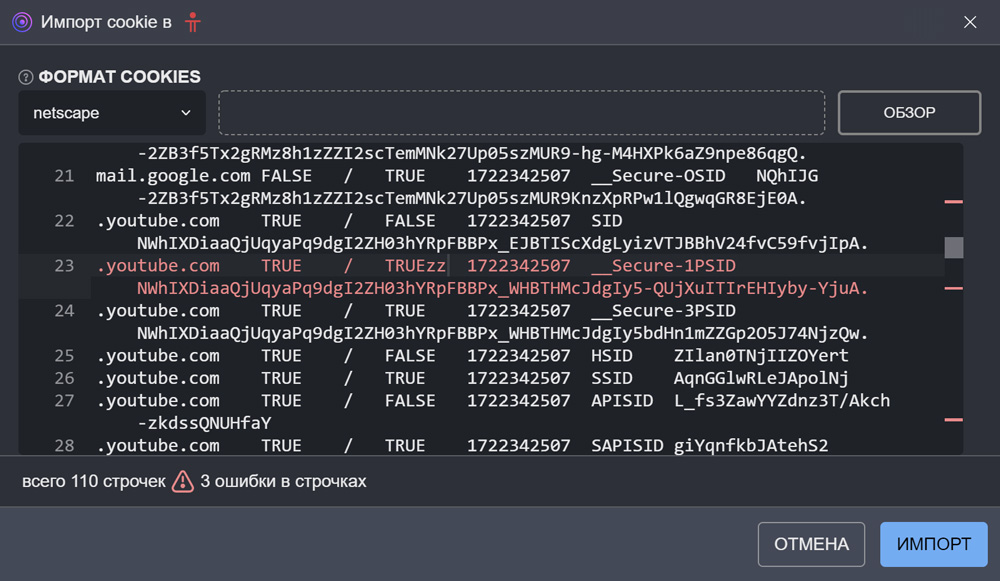Click '3 ошибки в строчках' status text

(x=283, y=482)
